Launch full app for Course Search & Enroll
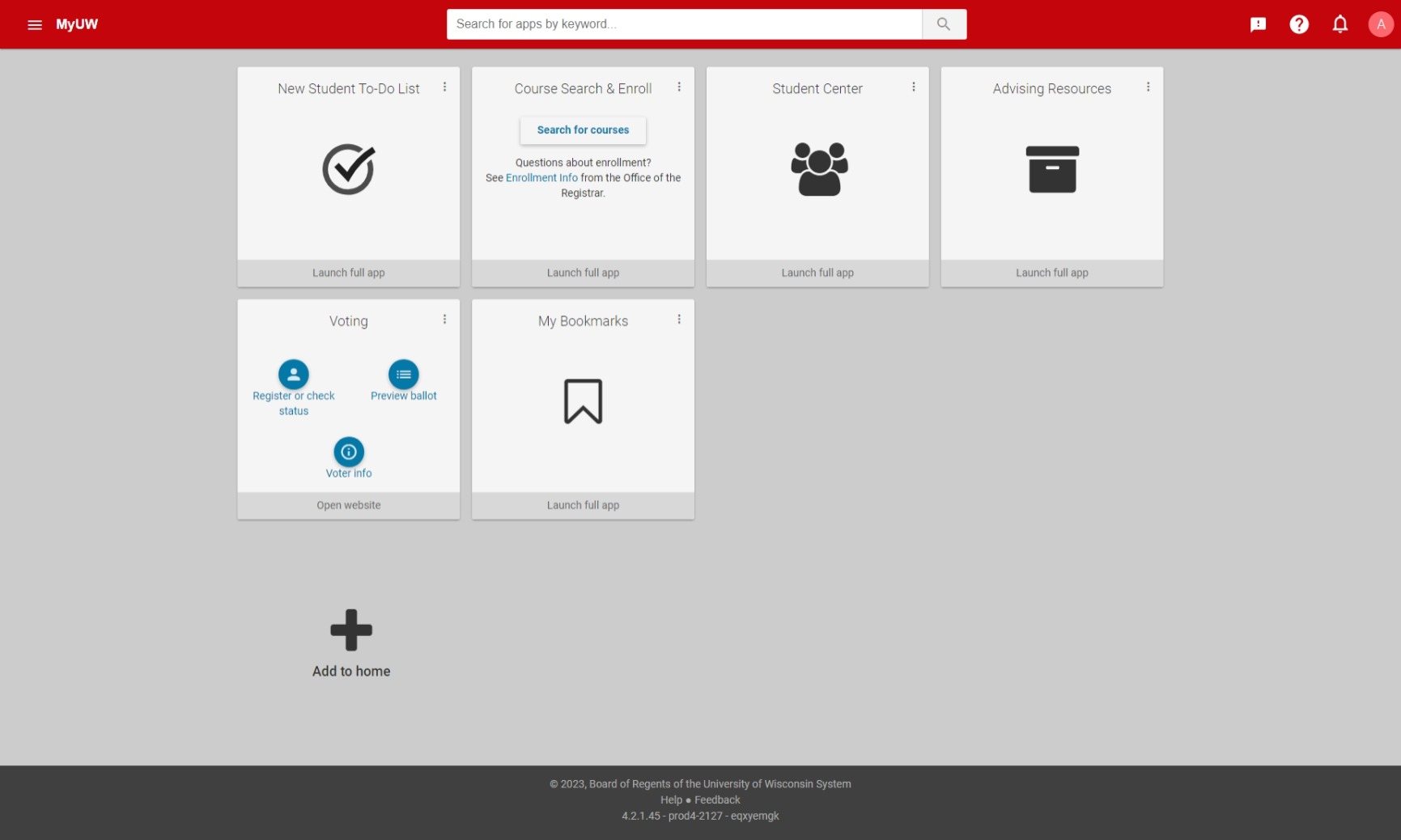 click(x=583, y=273)
